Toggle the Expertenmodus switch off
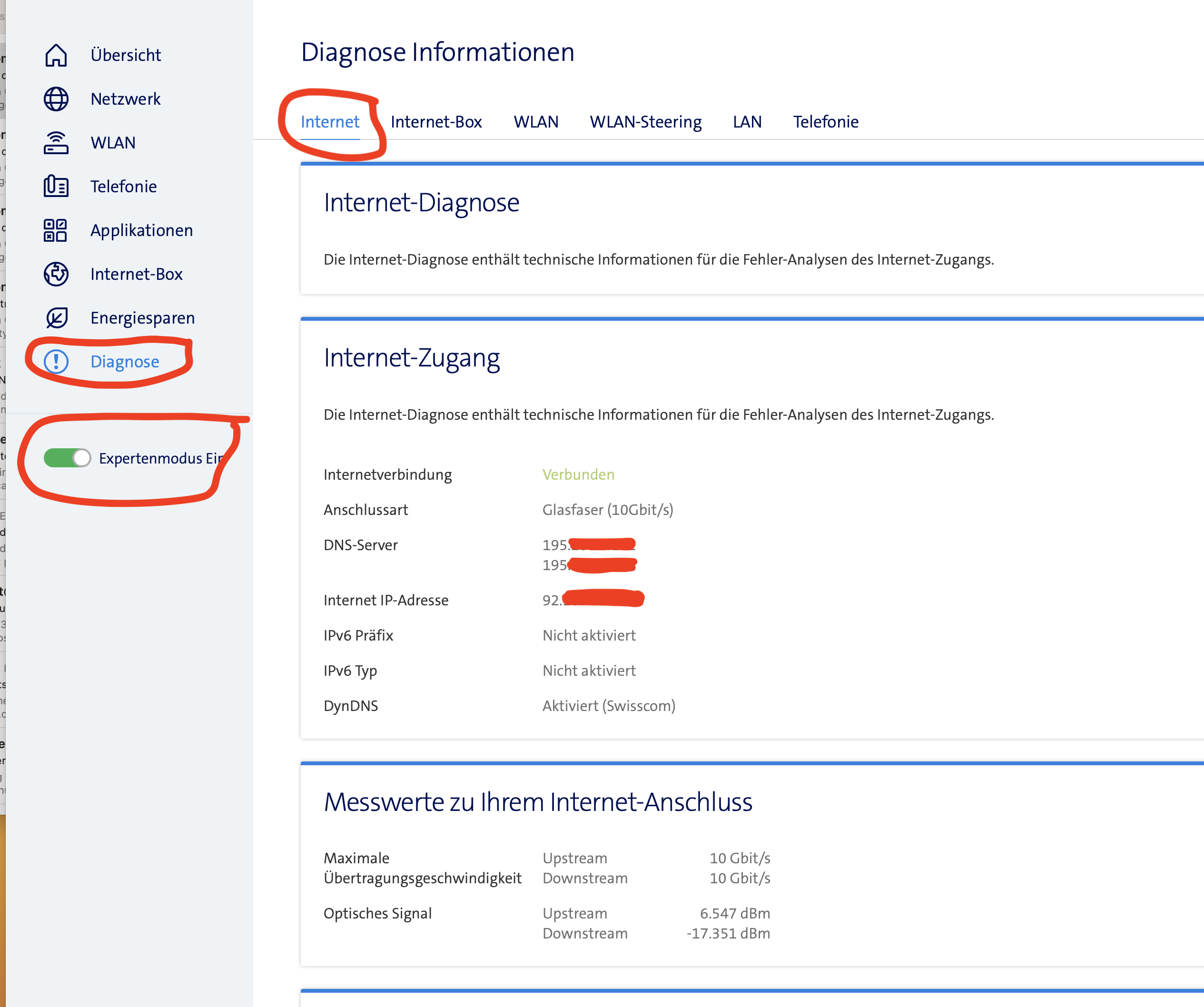Screen dimensions: 1204x1007 pyautogui.click(x=67, y=458)
